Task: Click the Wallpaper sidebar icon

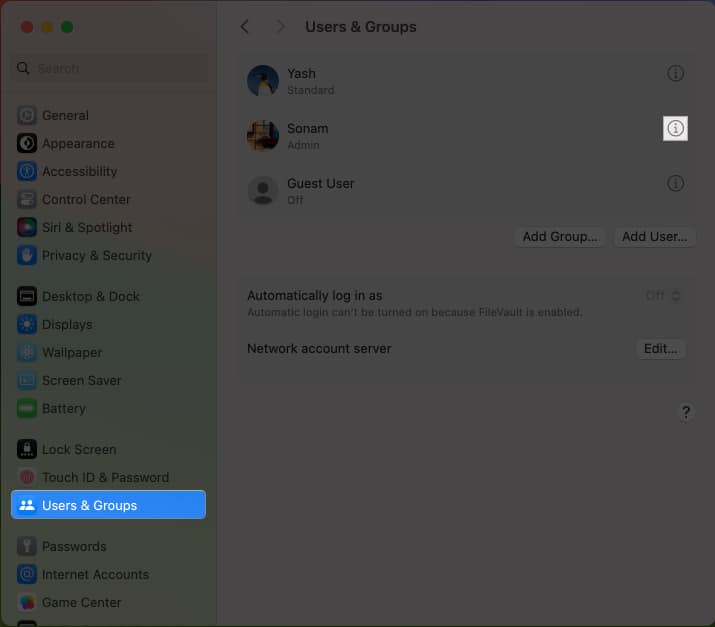Action: click(x=27, y=352)
